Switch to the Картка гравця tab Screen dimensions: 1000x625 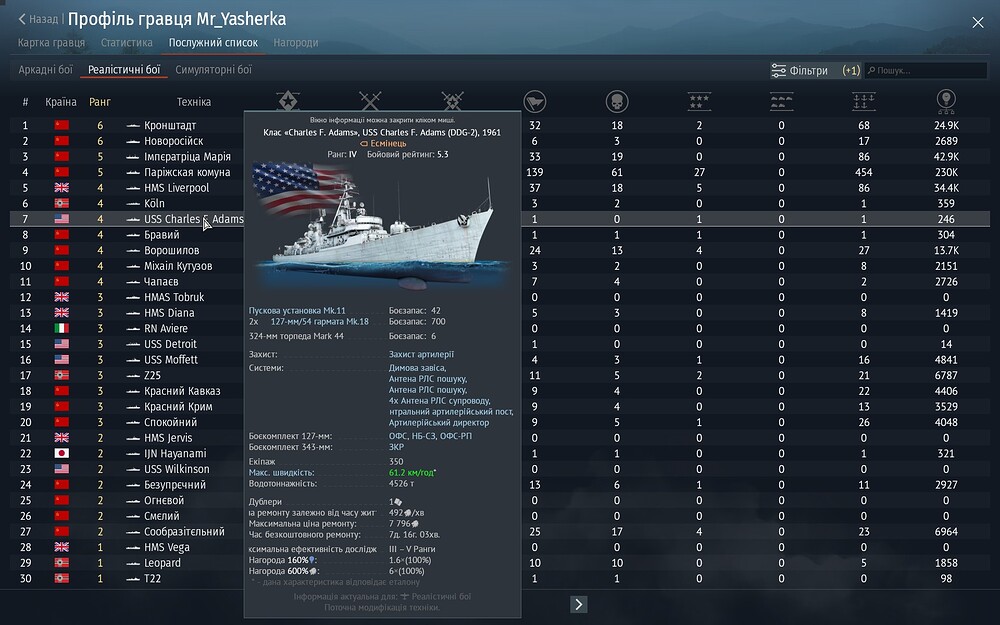[x=51, y=43]
